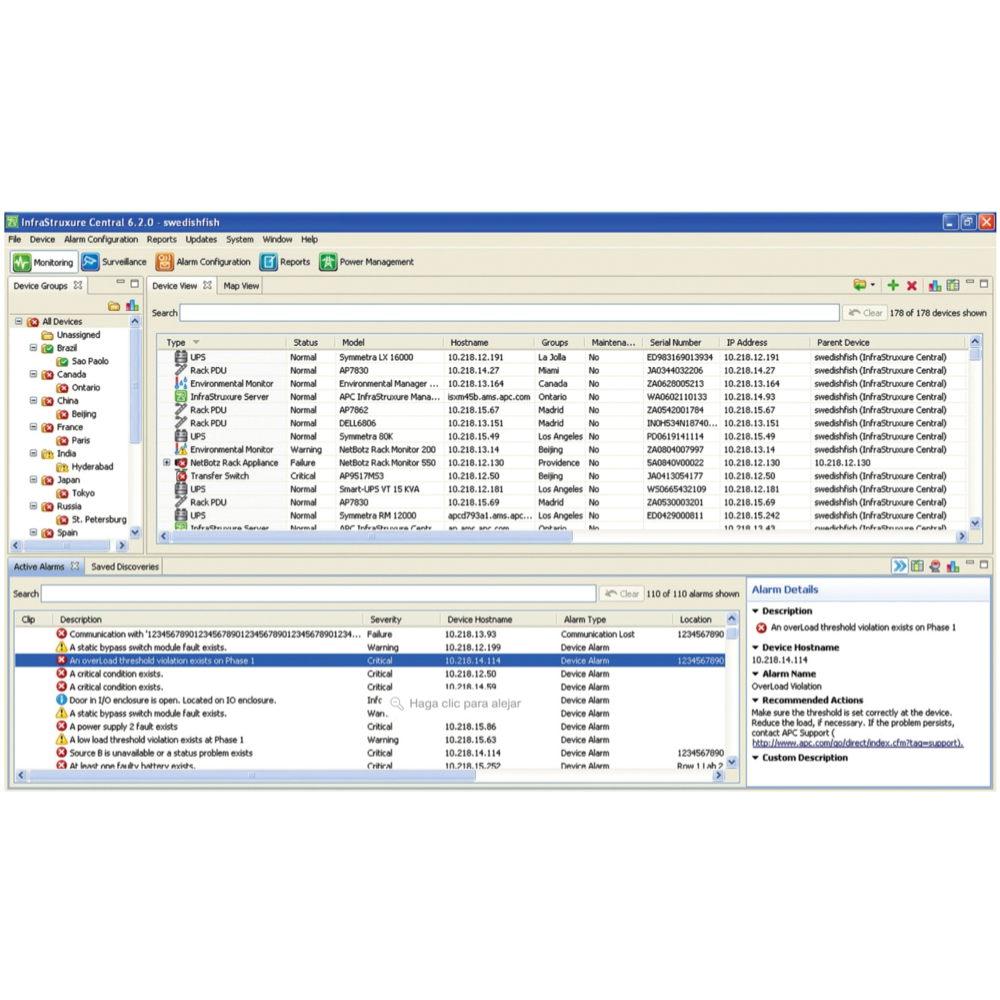Image resolution: width=1000 pixels, height=1000 pixels.
Task: Open the Alarm Configuration menu
Action: tap(101, 239)
